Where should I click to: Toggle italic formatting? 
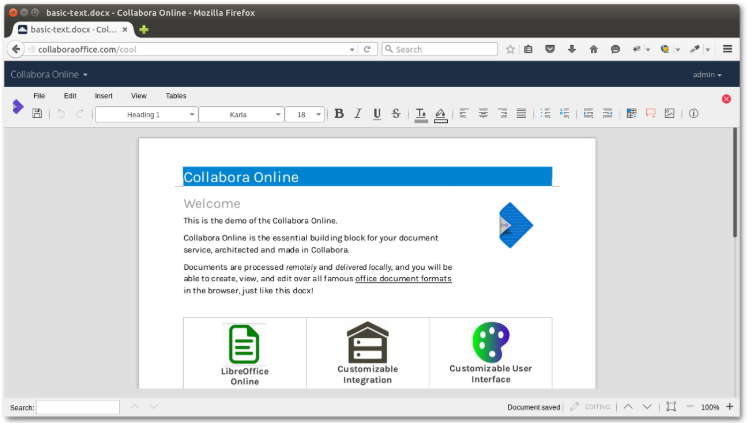pos(358,113)
